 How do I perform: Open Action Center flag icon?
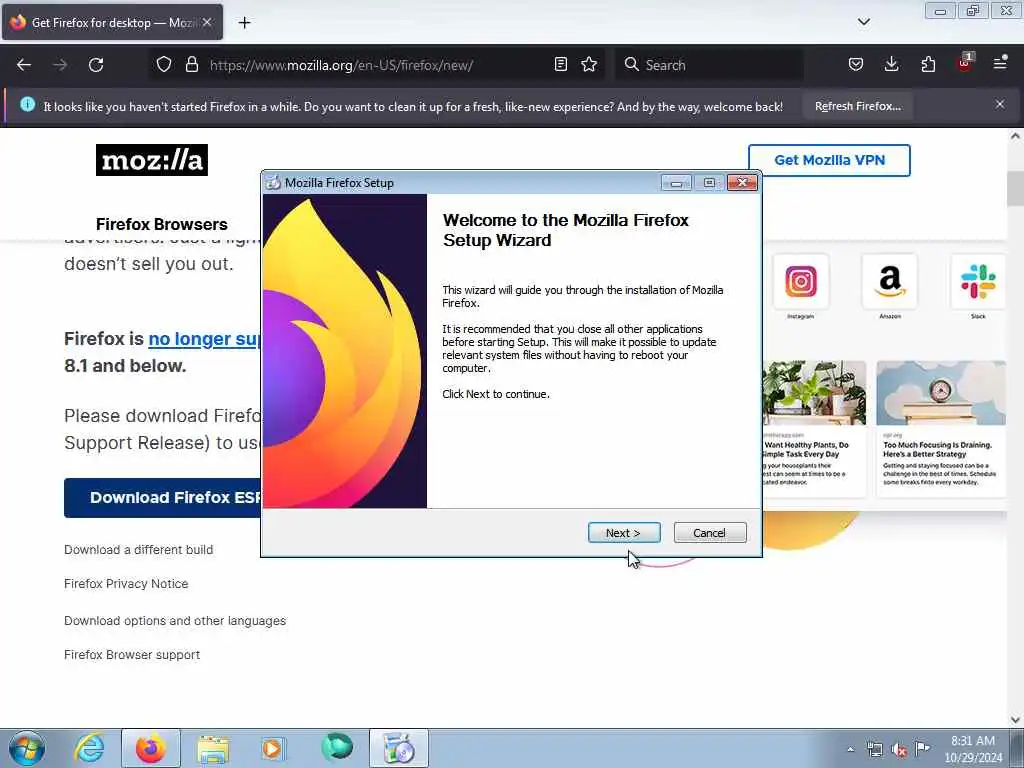pos(922,748)
